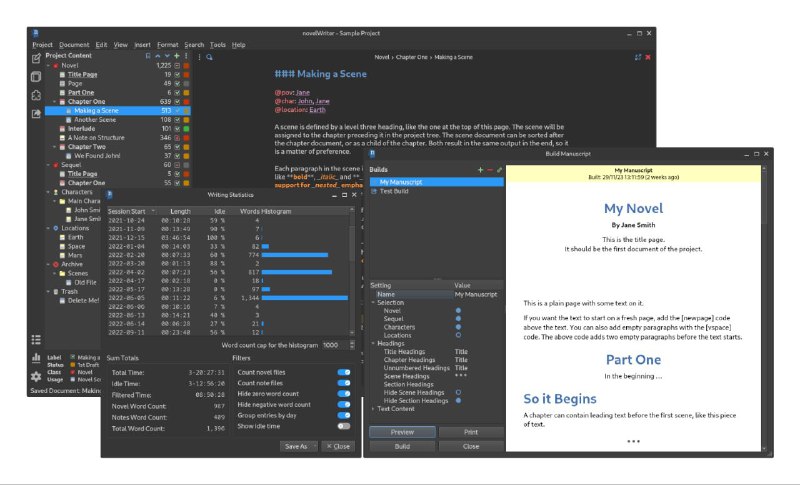Switch to project tree view sidebar icon

(37, 58)
